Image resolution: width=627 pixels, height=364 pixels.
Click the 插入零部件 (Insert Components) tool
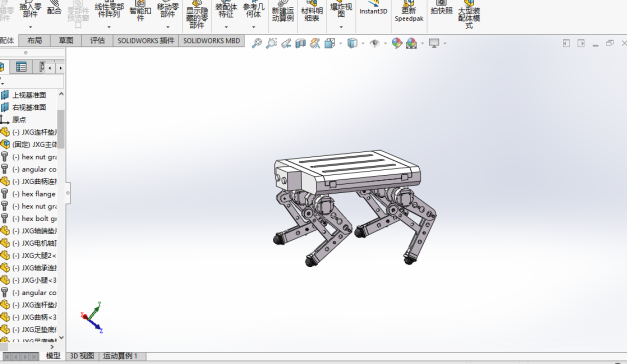click(30, 10)
